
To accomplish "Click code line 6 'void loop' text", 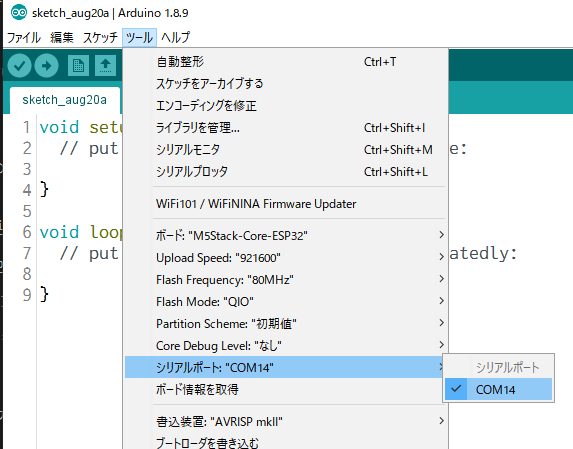I will coord(81,232).
